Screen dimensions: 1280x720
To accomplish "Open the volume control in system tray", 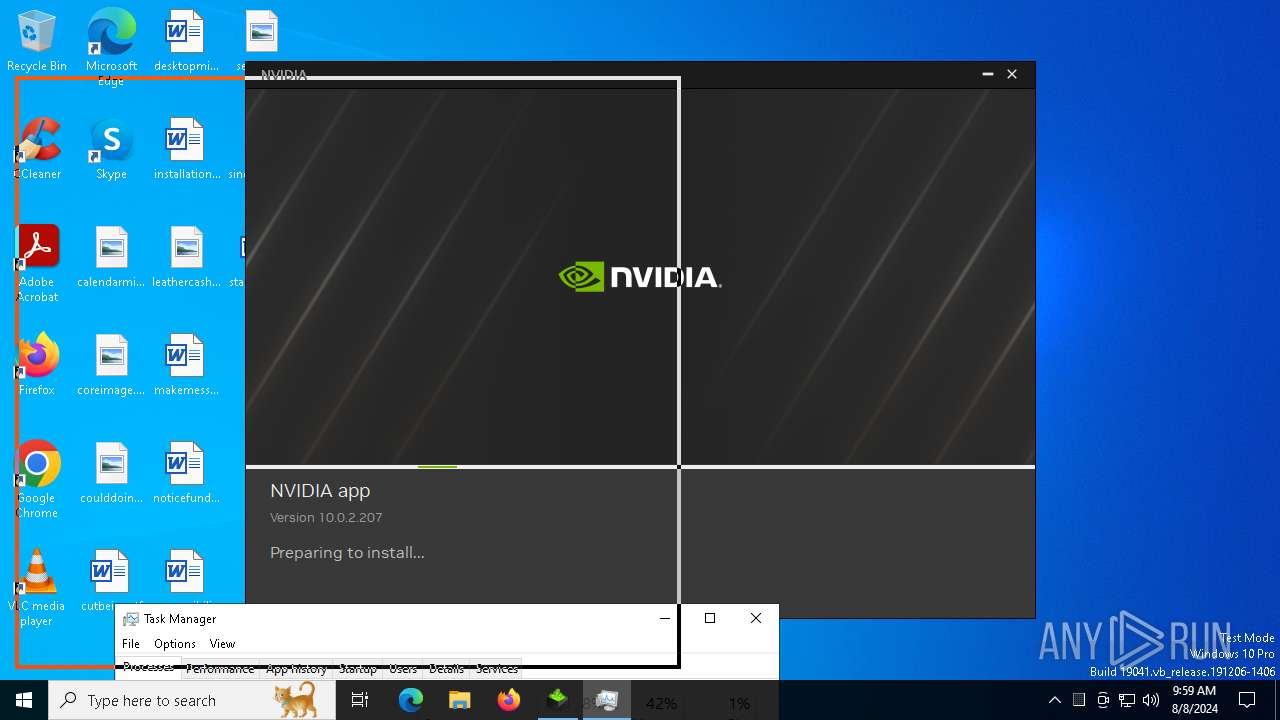I will 1151,700.
